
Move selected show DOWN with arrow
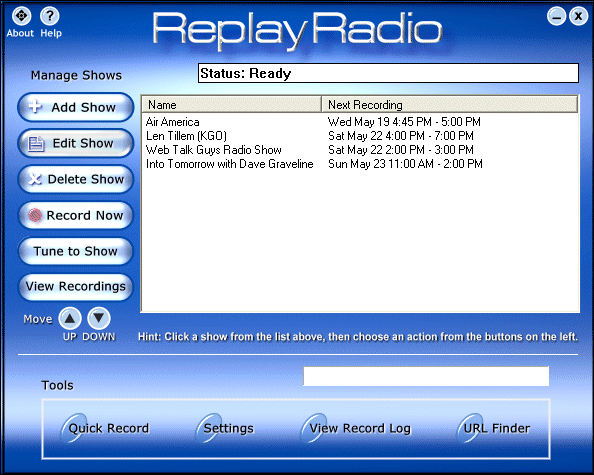click(99, 318)
